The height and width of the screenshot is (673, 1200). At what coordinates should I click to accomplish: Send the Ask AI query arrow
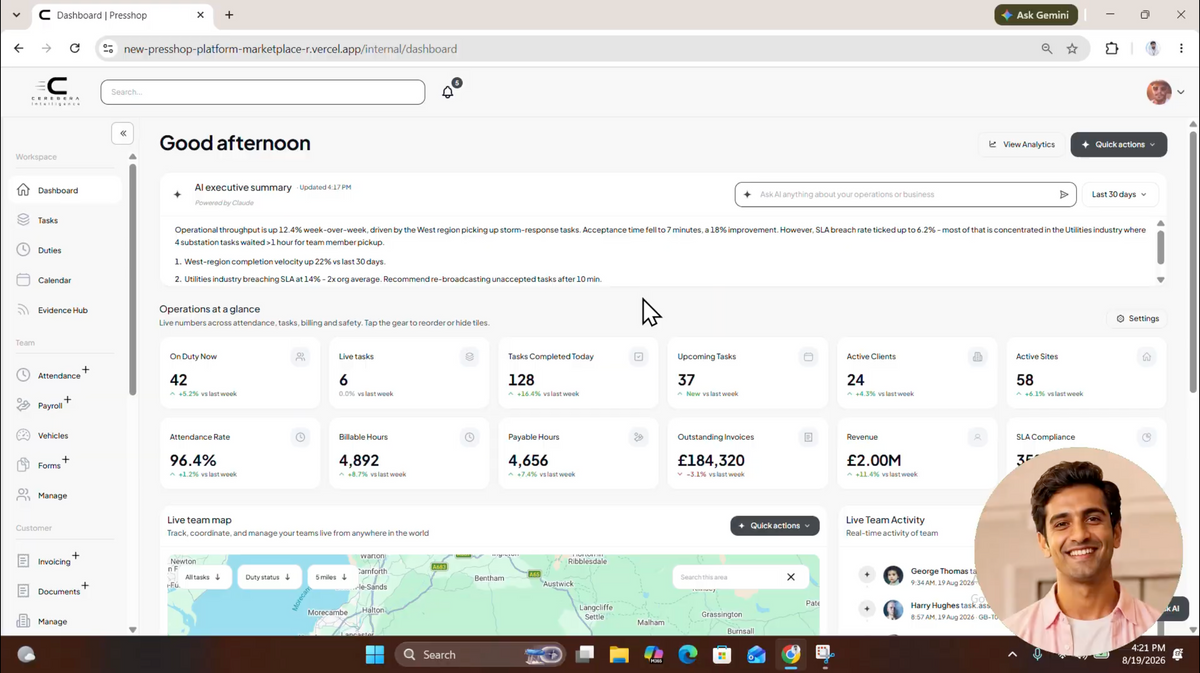tap(1064, 195)
